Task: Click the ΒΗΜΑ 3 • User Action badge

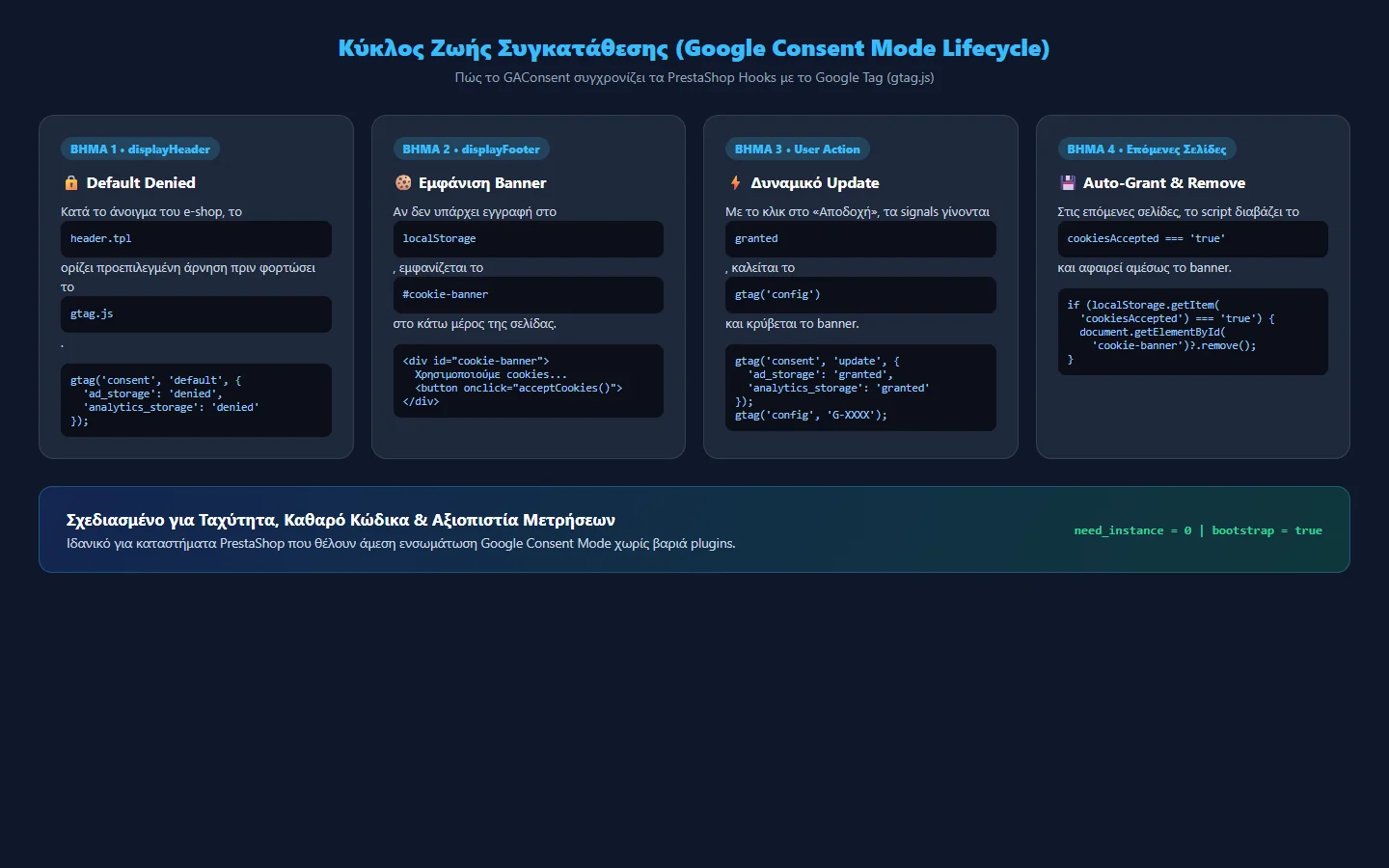Action: pos(797,149)
